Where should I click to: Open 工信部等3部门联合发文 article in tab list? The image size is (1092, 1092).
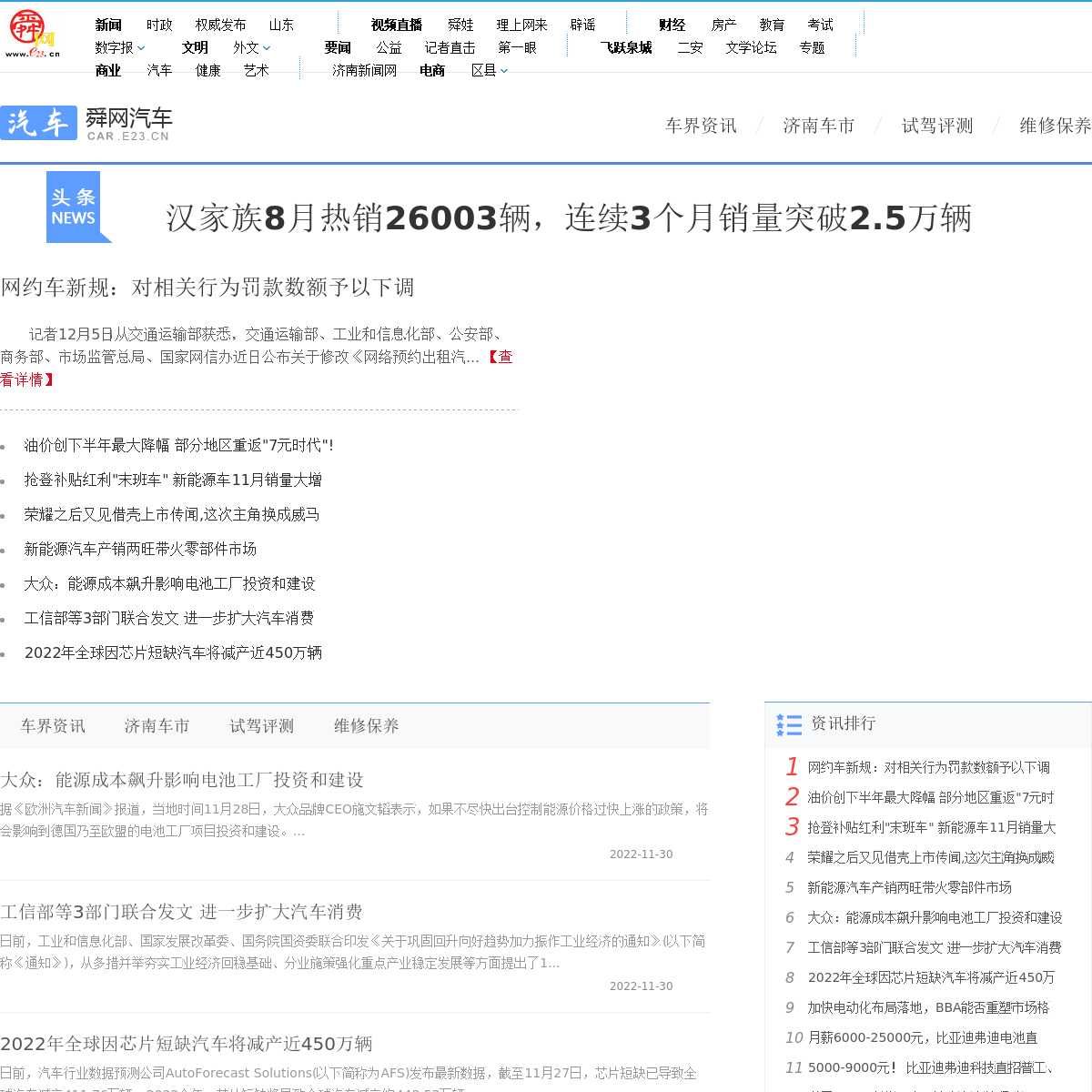click(181, 912)
